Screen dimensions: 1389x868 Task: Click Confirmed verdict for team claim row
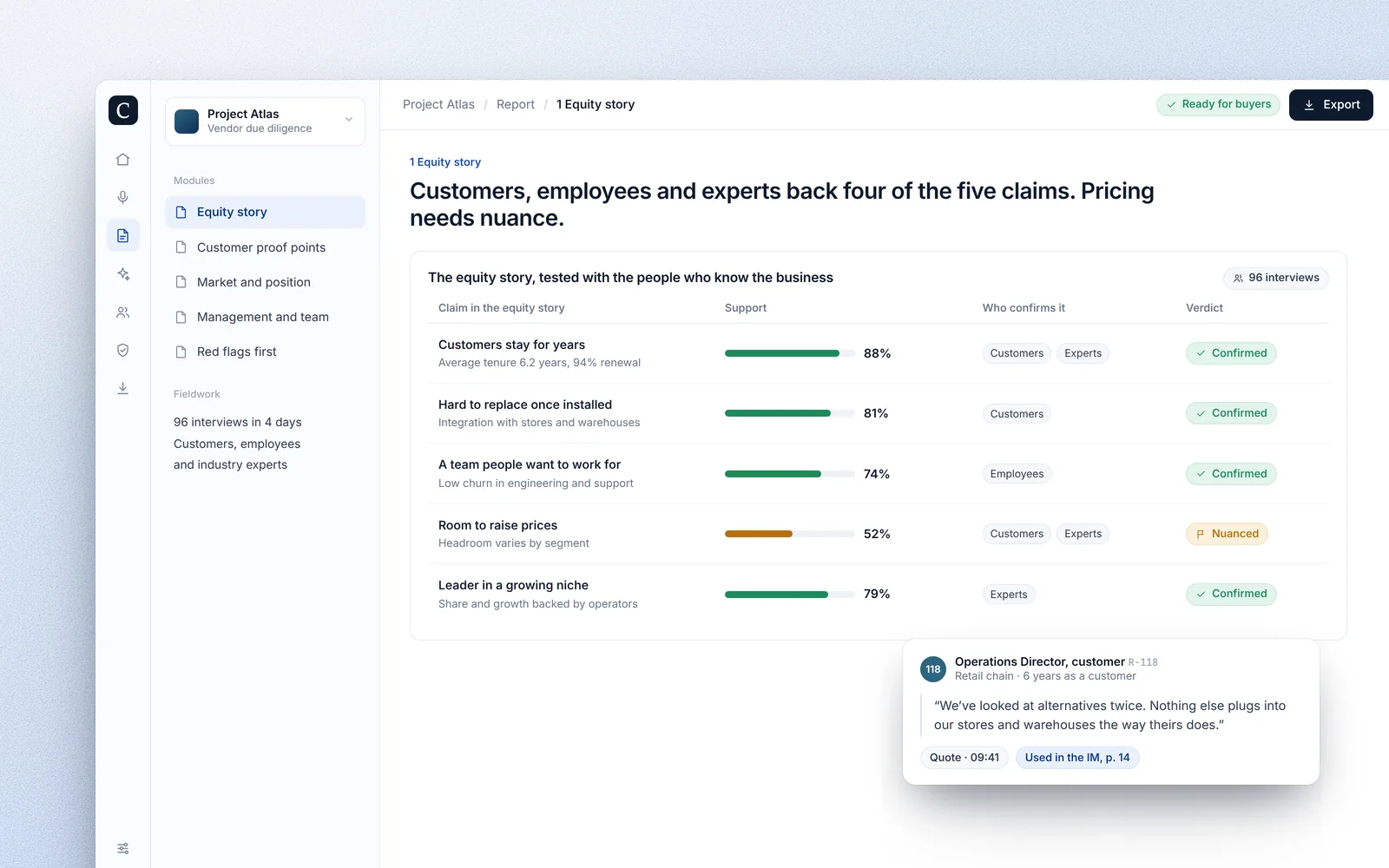coord(1231,474)
